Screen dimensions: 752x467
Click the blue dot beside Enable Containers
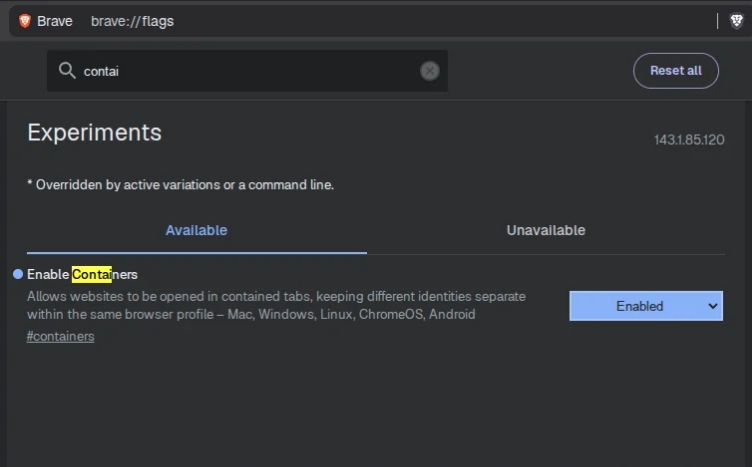tap(18, 274)
